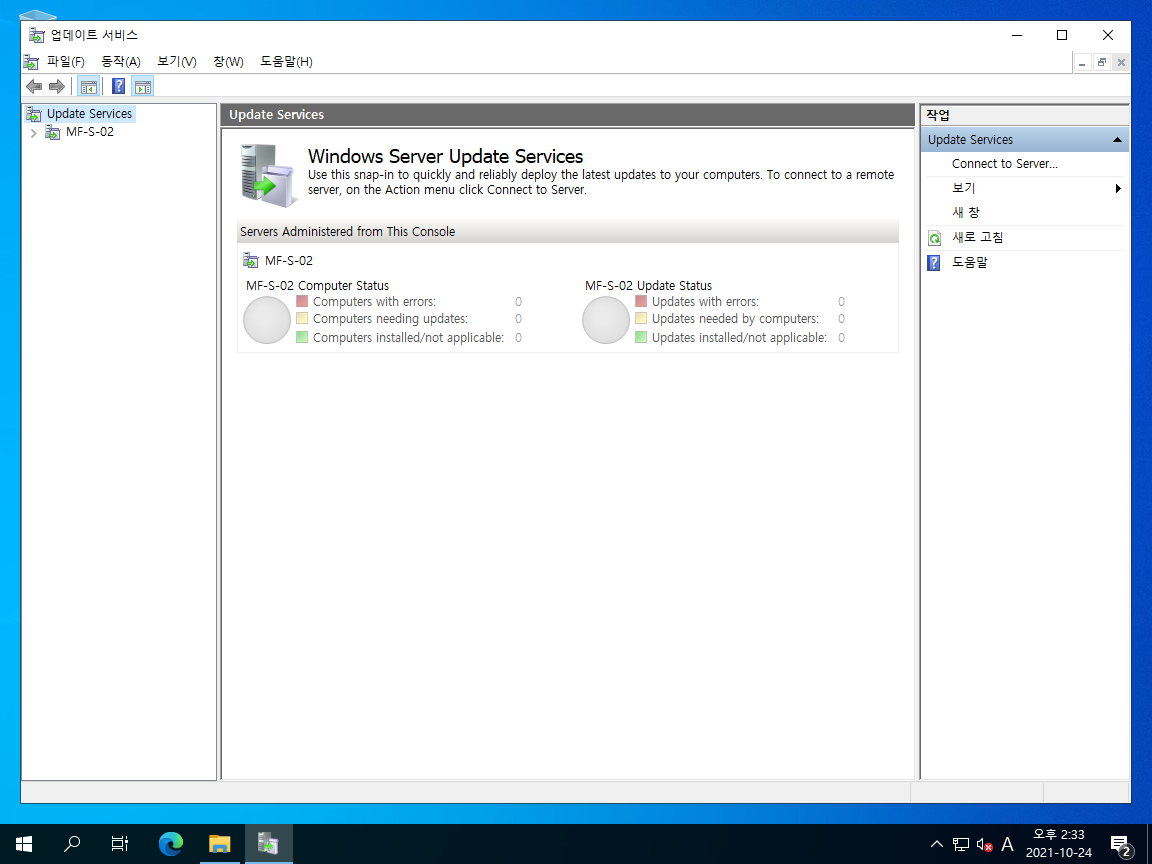Click the red Computers with errors swatch
The height and width of the screenshot is (864, 1152).
click(302, 301)
